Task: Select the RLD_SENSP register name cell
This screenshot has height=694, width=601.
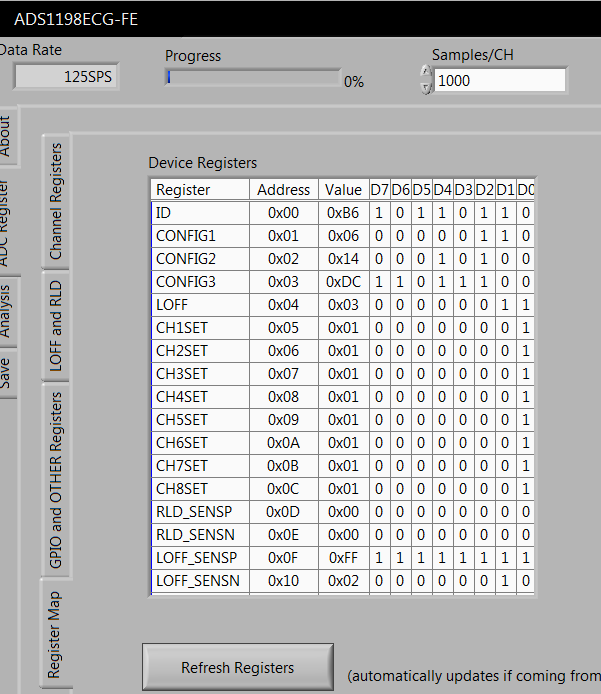Action: [x=200, y=512]
